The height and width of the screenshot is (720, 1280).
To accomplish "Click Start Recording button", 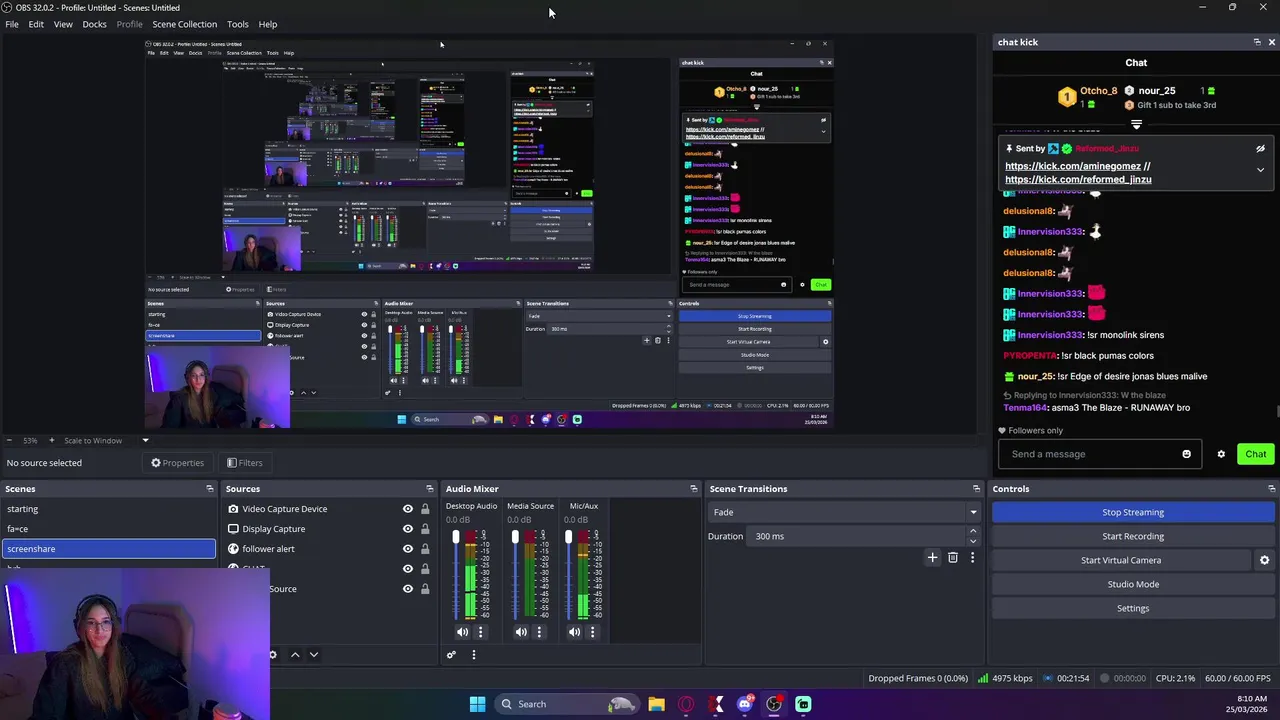I will tap(1133, 536).
